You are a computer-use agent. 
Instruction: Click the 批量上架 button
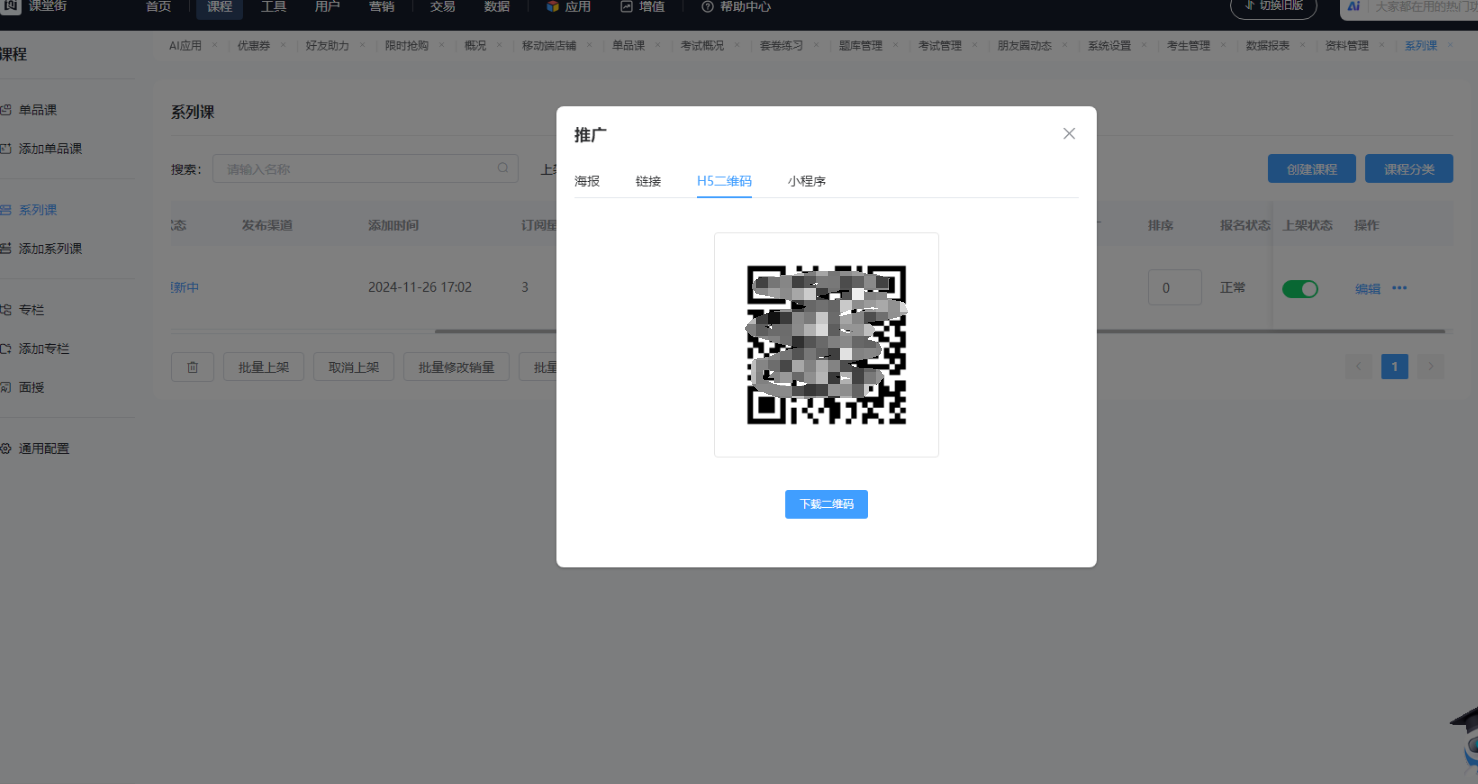pos(264,367)
